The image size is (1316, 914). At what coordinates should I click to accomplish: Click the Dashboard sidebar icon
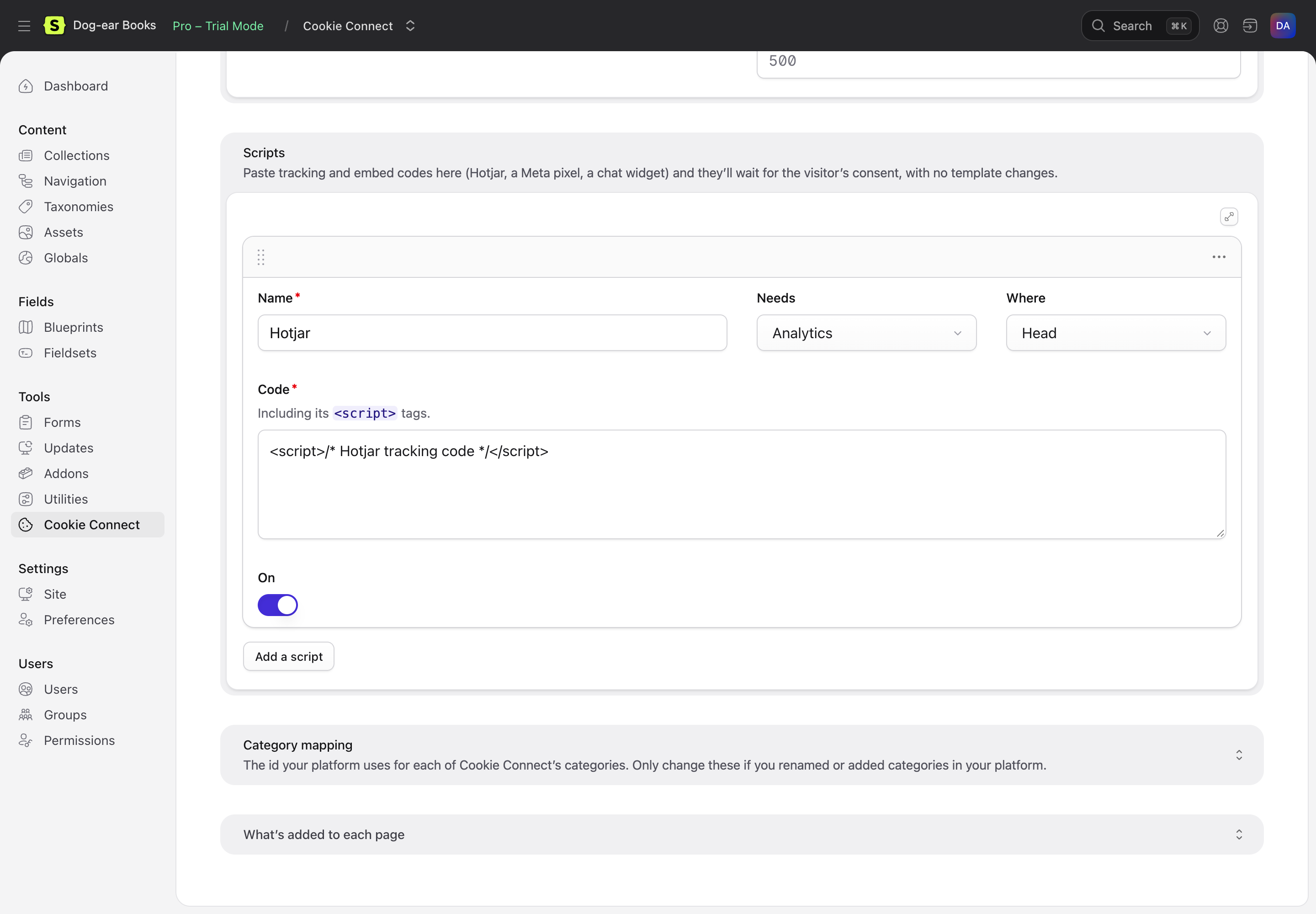26,86
